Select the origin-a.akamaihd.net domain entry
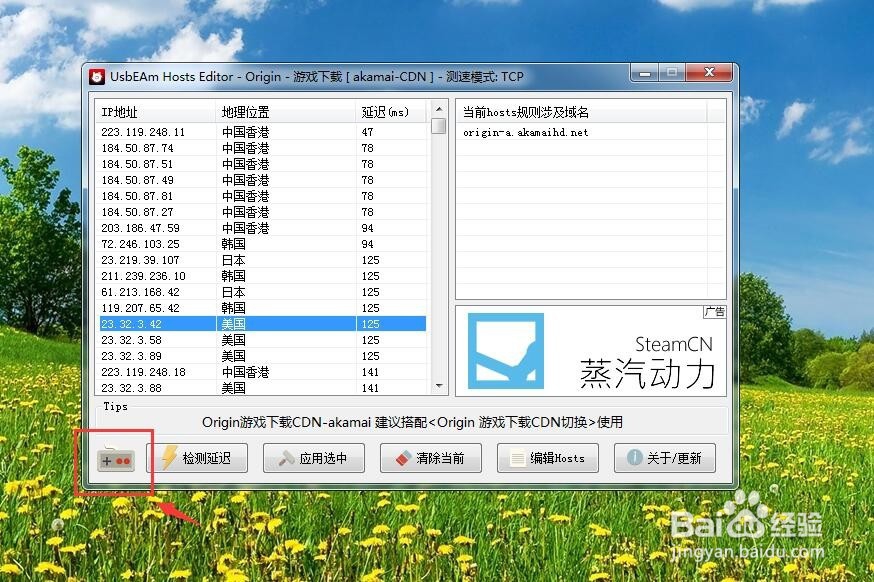 [526, 133]
